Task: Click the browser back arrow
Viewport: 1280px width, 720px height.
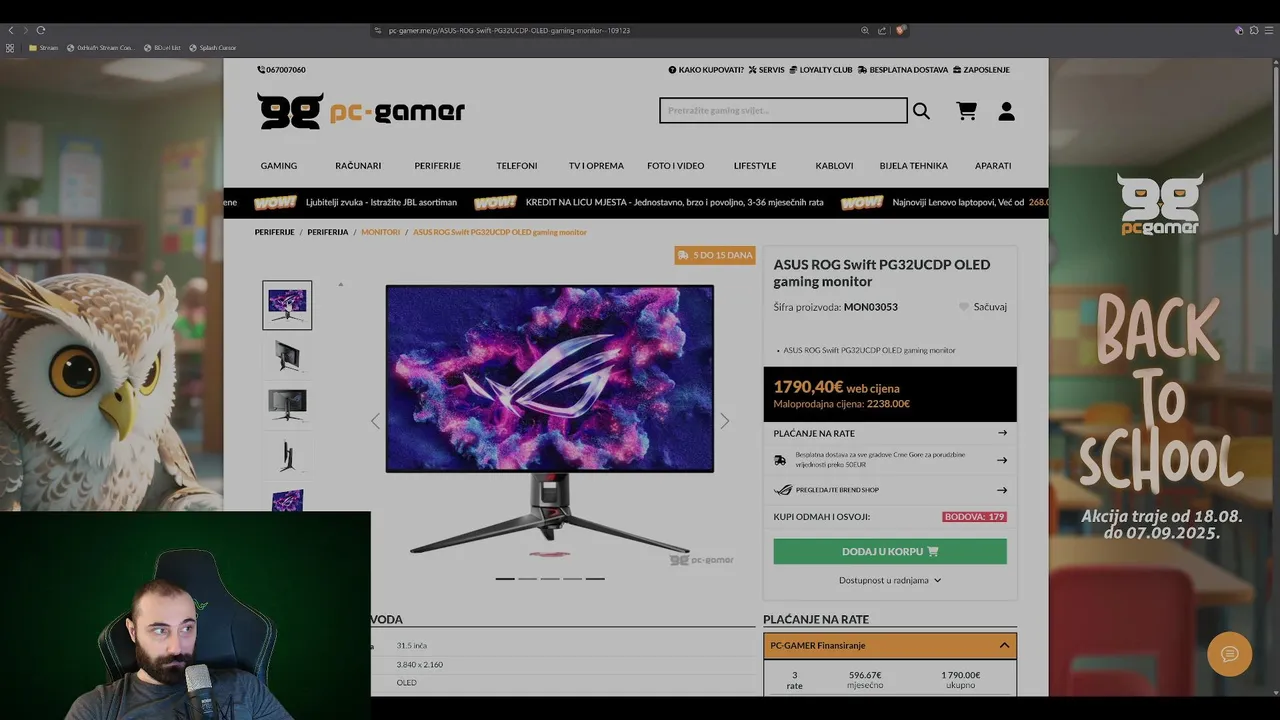Action: [10, 30]
